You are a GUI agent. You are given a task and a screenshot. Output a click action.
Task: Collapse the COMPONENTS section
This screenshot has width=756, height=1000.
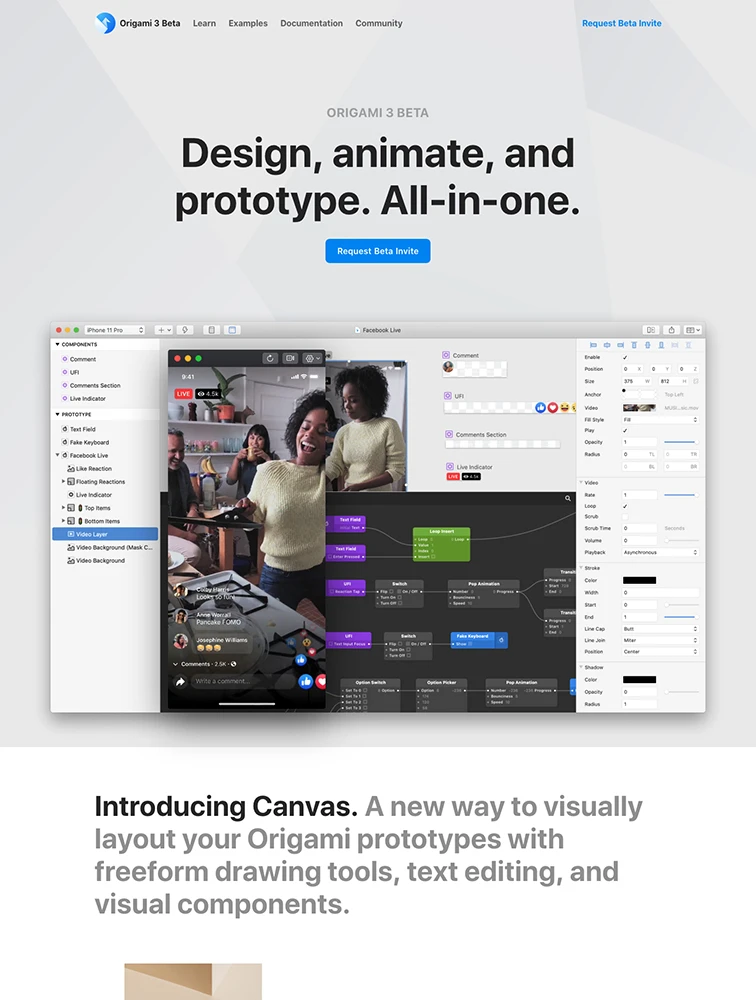[x=57, y=344]
